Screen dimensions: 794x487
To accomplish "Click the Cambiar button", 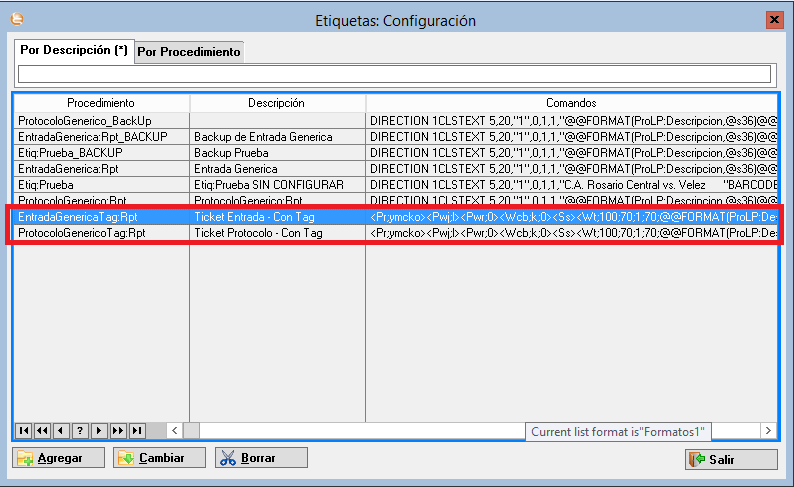I will point(160,458).
